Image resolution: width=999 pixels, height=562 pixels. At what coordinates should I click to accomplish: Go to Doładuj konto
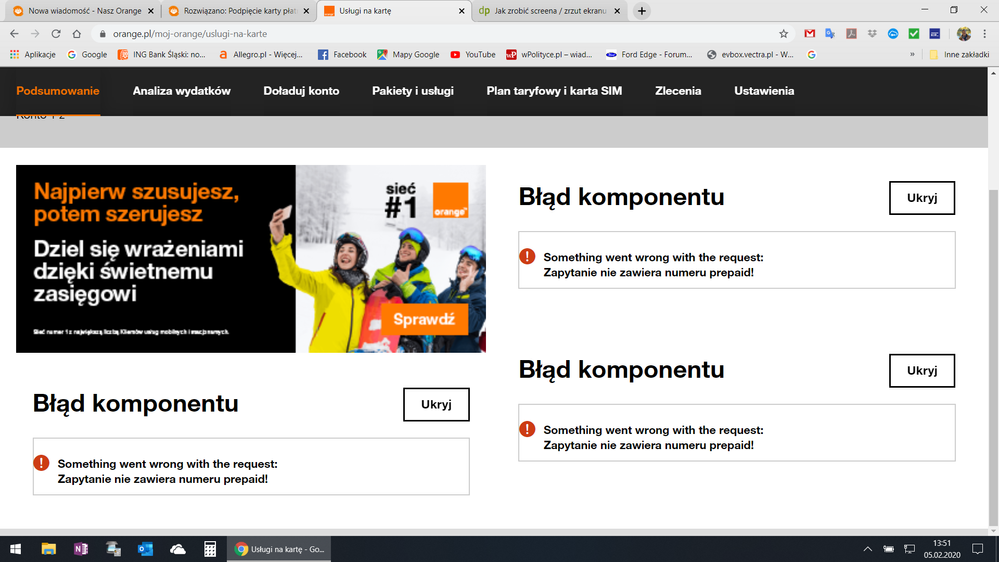(x=301, y=91)
